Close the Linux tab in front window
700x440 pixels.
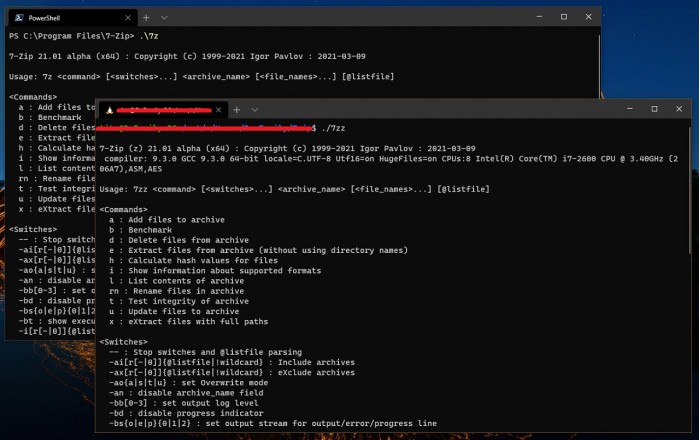coord(218,110)
